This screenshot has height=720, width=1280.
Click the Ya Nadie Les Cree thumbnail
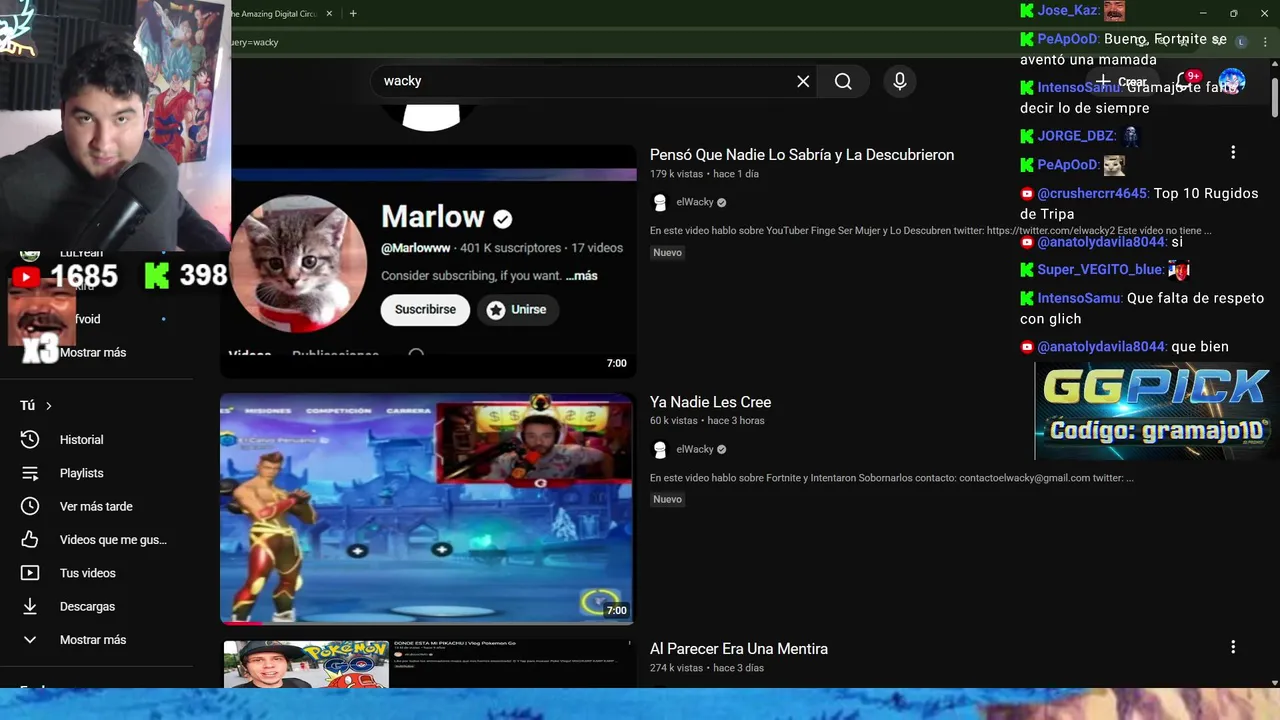pos(427,508)
